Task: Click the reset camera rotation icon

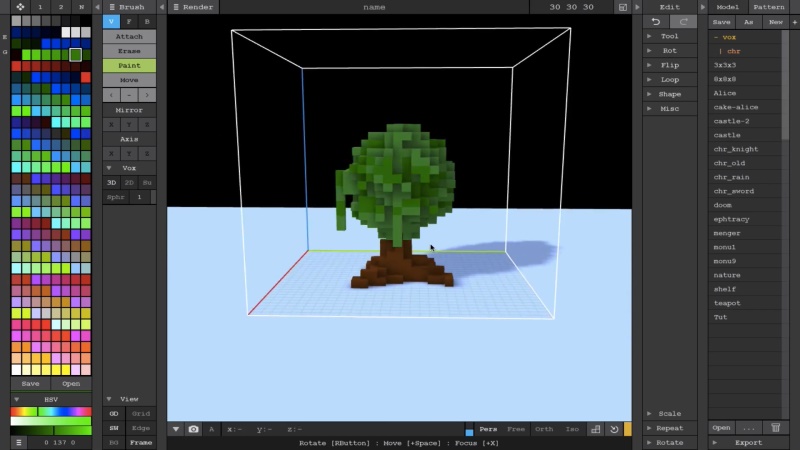Action: pos(613,429)
